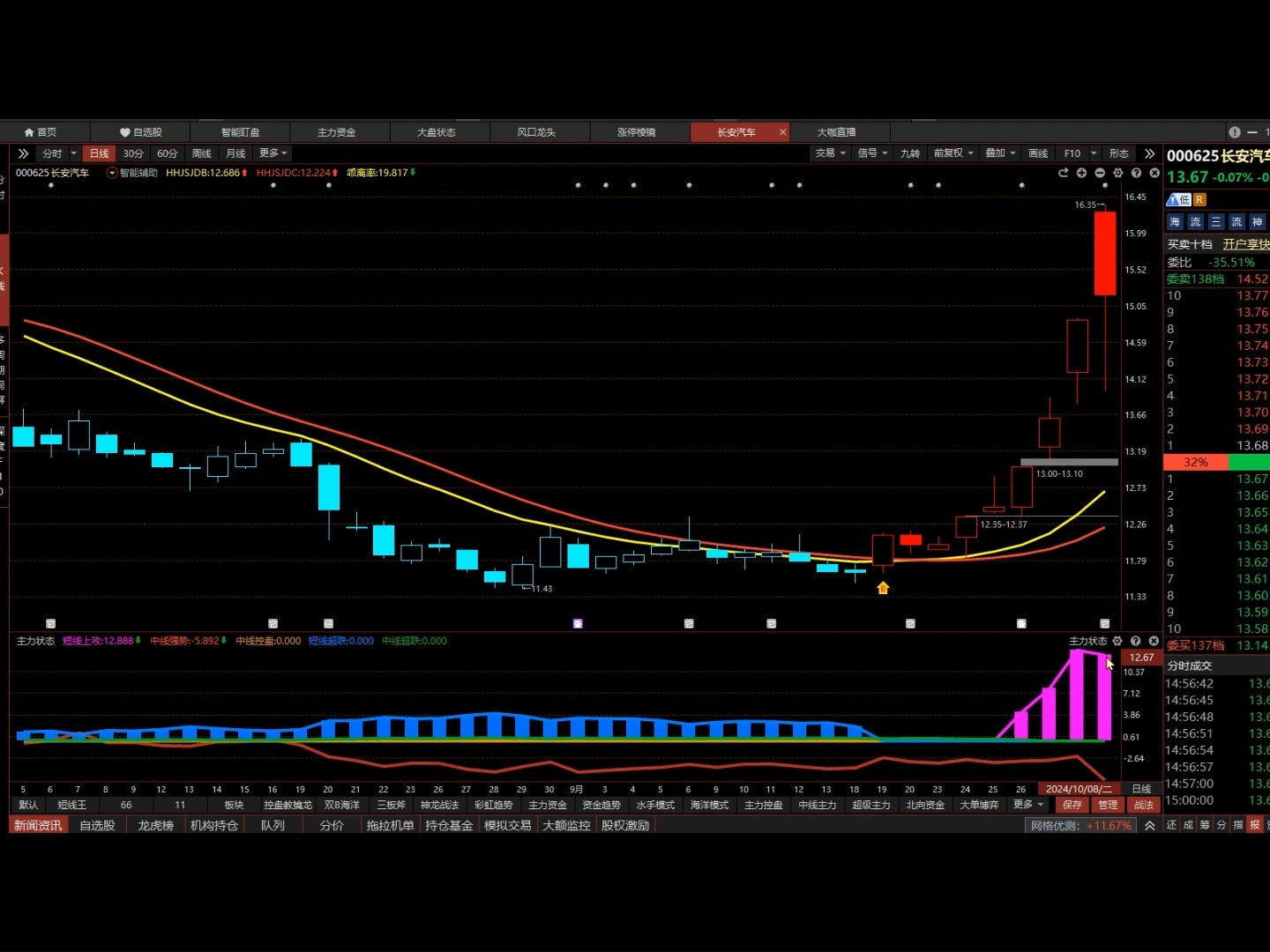Switch chart to 月线 monthly period
The image size is (1270, 952).
coord(236,153)
